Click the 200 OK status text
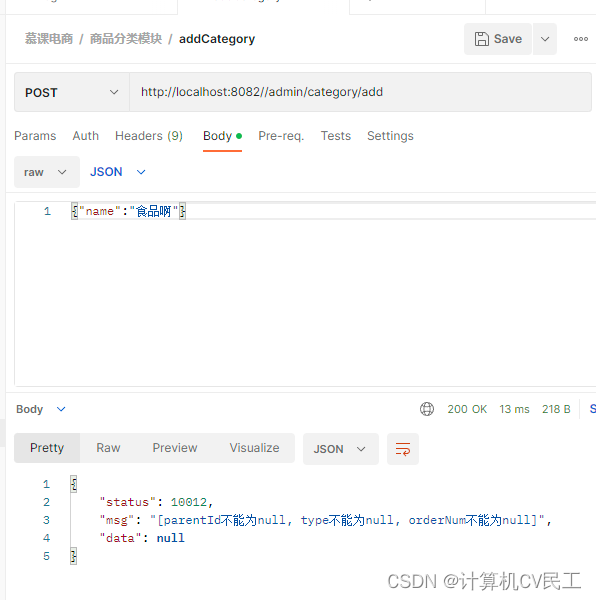This screenshot has width=596, height=600. click(467, 409)
